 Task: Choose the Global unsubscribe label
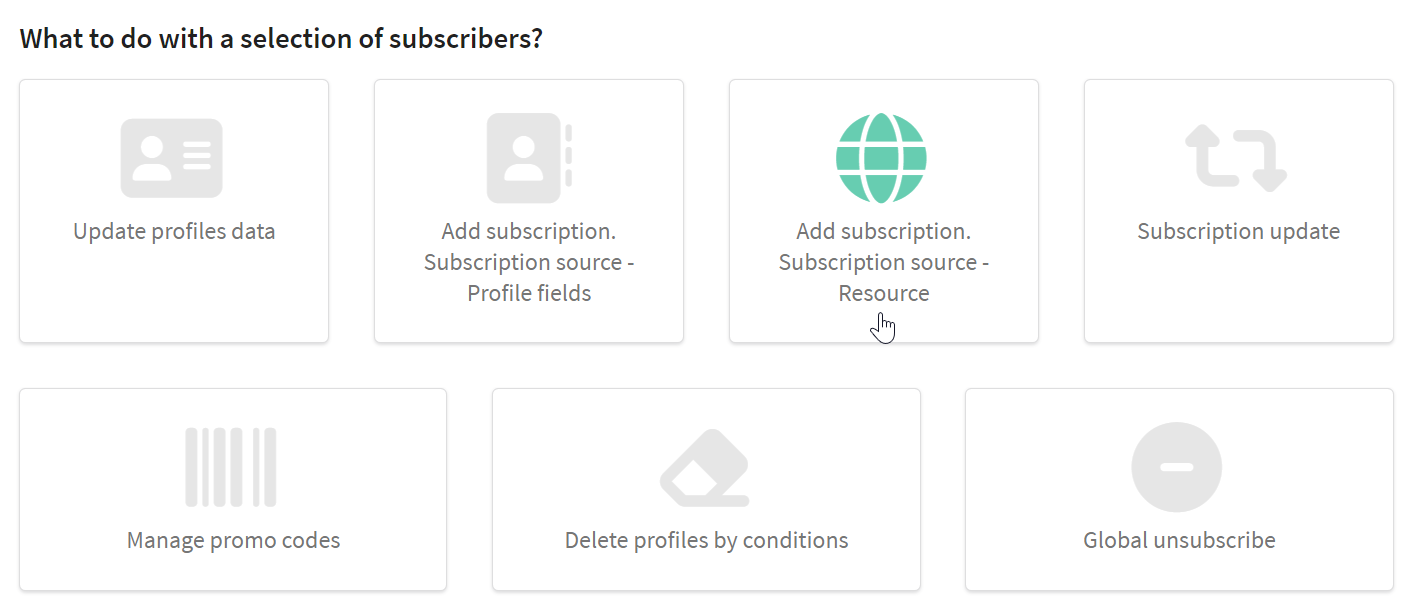click(1179, 540)
